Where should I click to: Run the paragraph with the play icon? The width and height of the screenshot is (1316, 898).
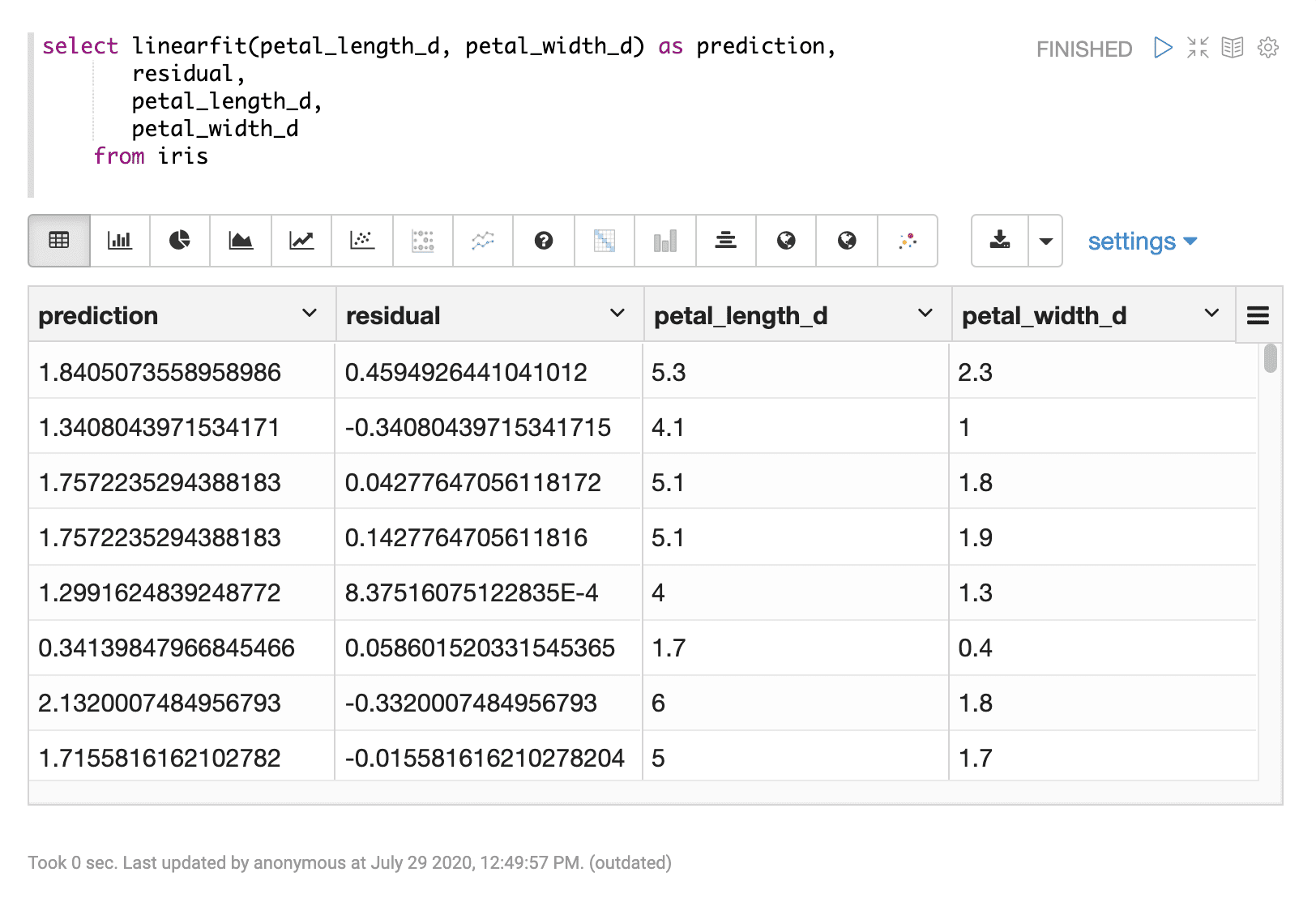(1162, 49)
